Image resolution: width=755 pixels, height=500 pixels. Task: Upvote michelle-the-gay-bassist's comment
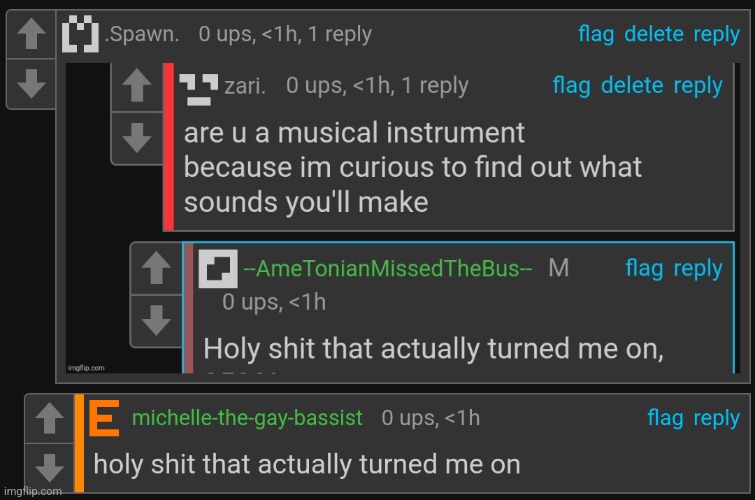pos(48,419)
